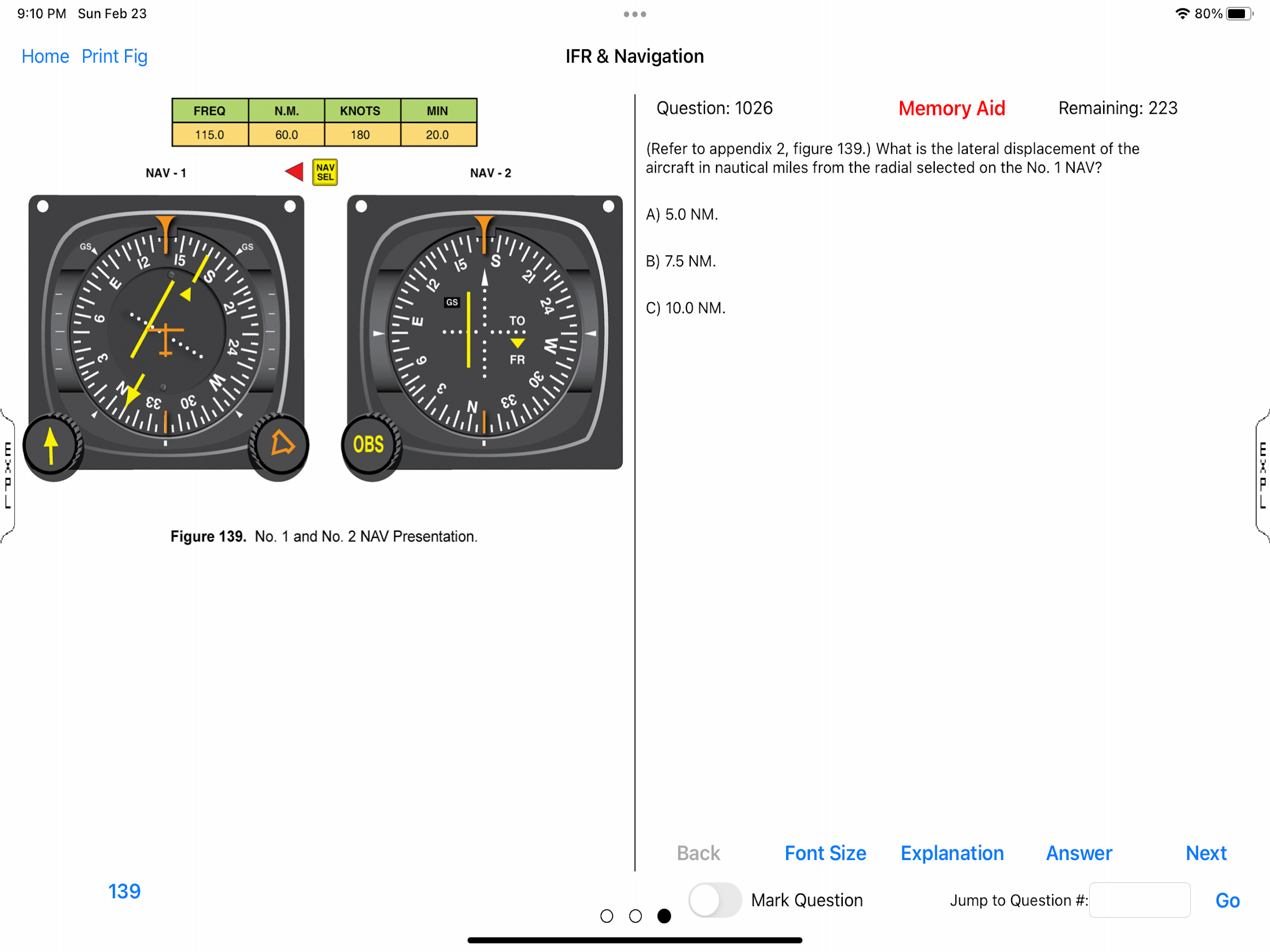
Task: Tap the first page indicator dot
Action: coord(606,916)
